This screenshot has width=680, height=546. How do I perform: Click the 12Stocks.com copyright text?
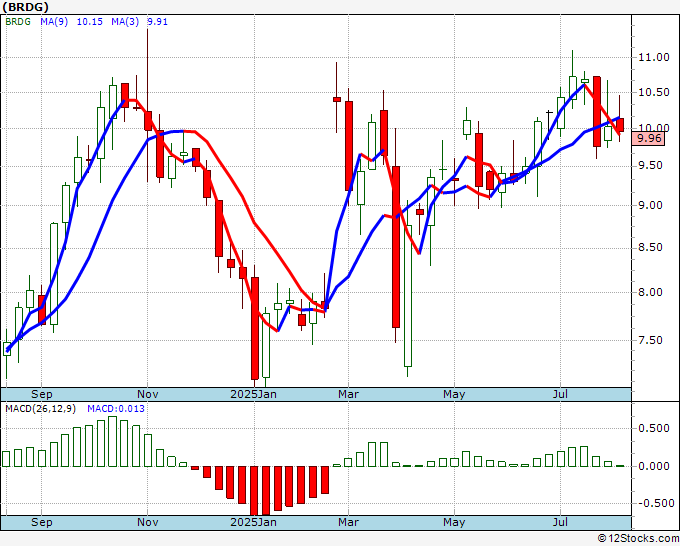(x=638, y=539)
